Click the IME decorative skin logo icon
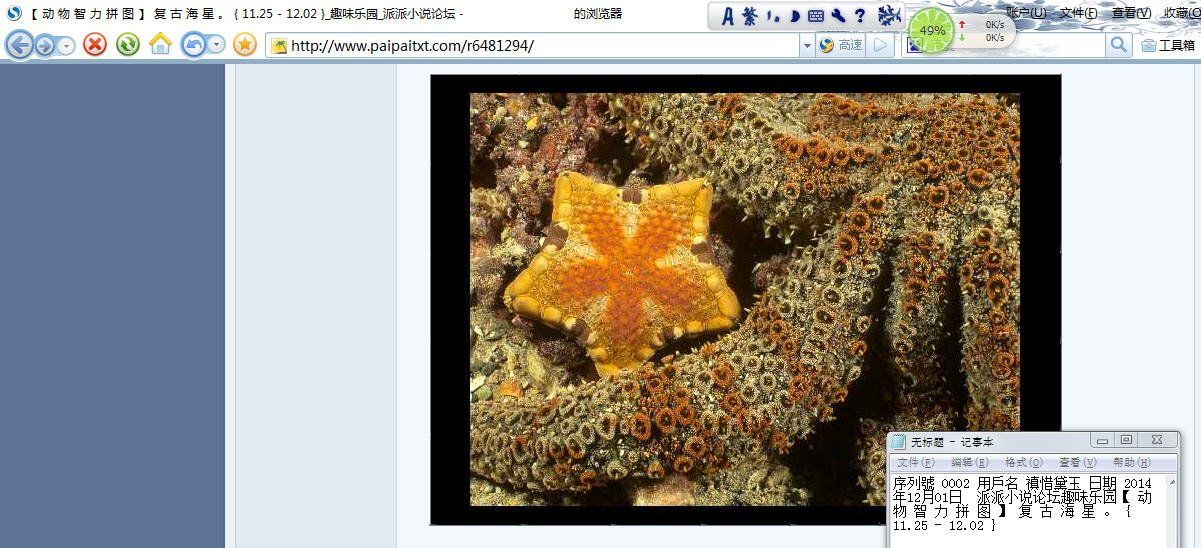This screenshot has width=1201, height=548. pos(889,16)
